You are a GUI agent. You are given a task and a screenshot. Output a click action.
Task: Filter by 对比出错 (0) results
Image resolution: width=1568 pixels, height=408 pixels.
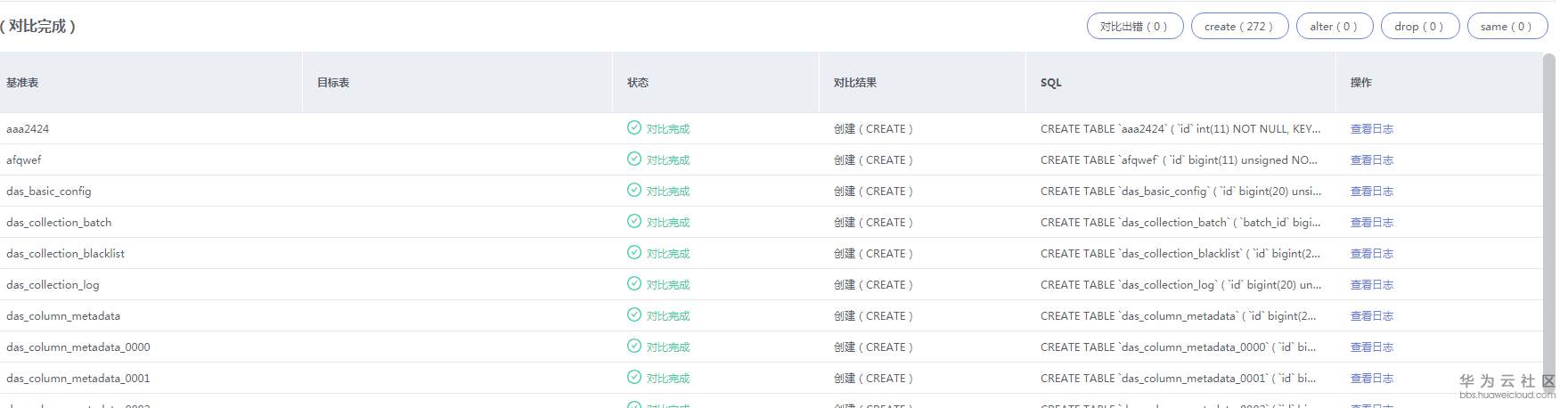pos(1134,27)
